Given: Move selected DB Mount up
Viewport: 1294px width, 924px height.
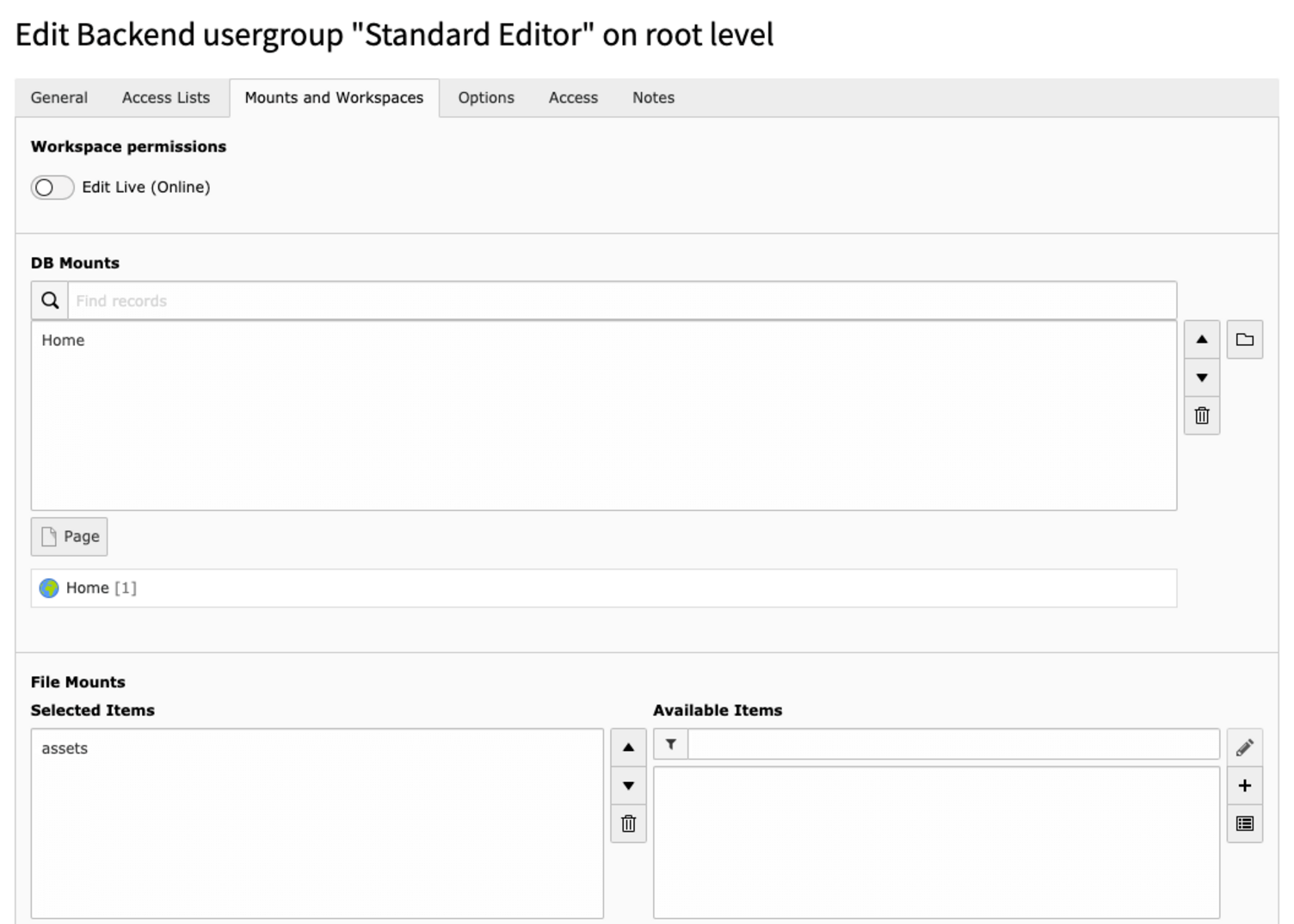Looking at the screenshot, I should pos(1202,339).
